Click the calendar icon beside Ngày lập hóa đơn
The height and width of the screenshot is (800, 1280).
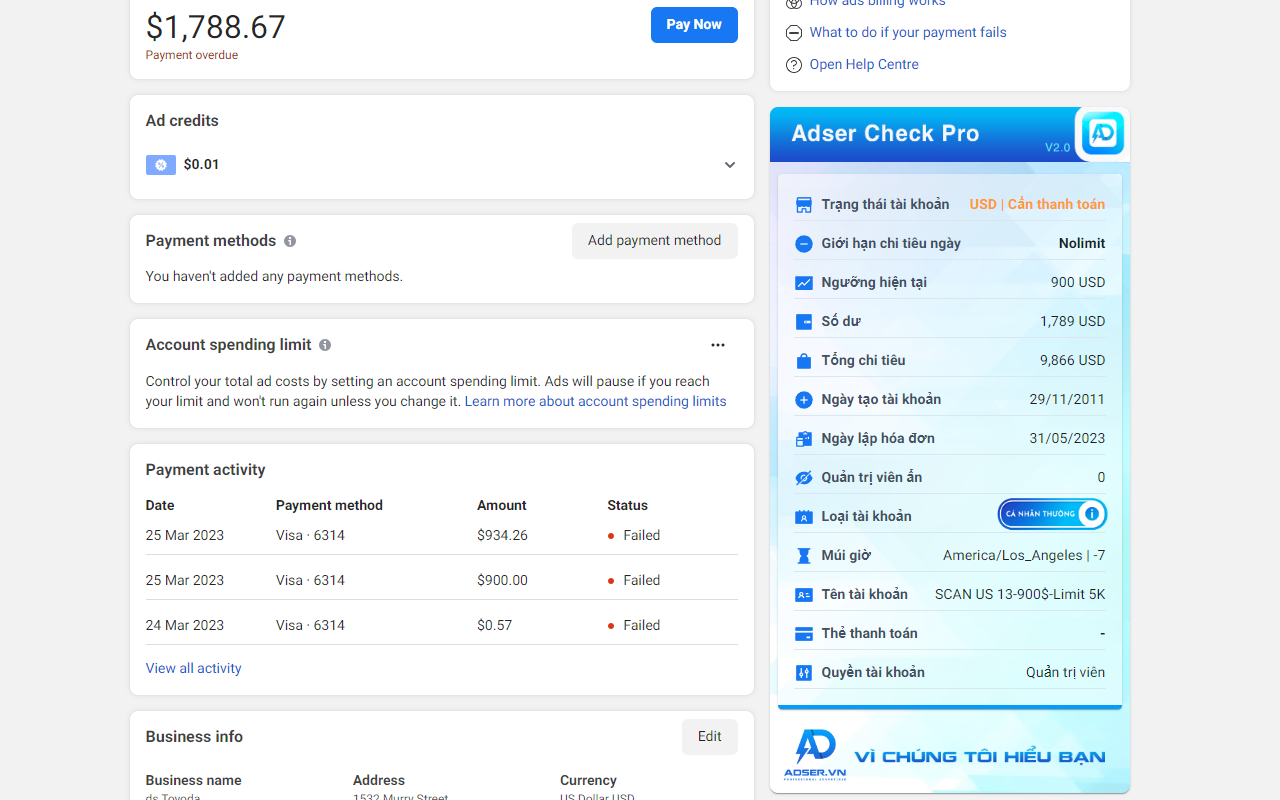click(804, 438)
